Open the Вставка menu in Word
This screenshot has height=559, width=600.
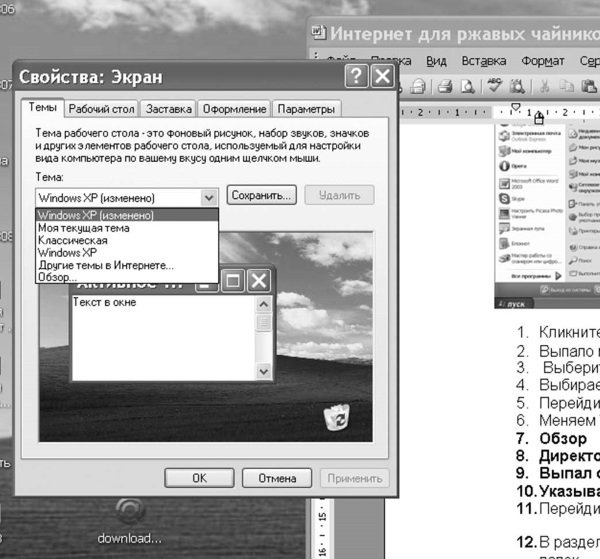coord(484,61)
